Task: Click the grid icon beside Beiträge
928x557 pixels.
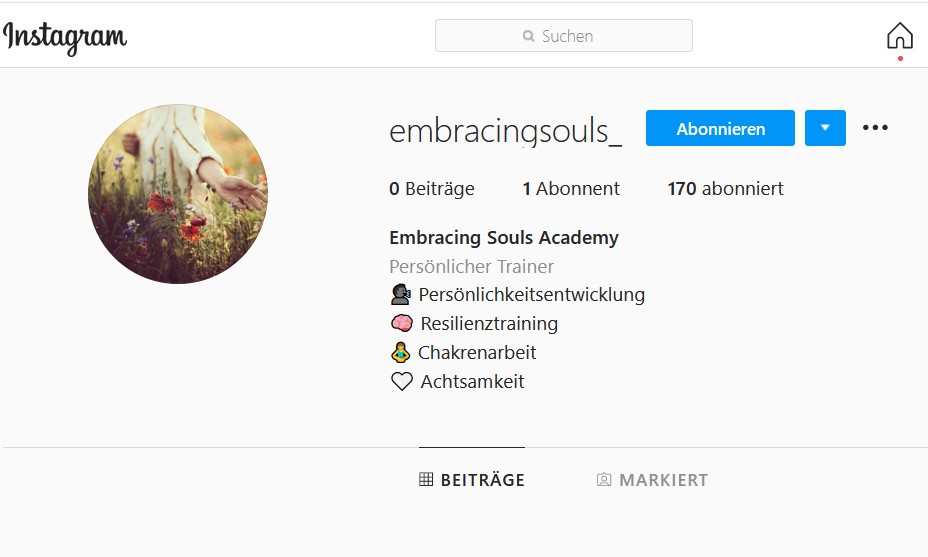Action: pyautogui.click(x=426, y=479)
